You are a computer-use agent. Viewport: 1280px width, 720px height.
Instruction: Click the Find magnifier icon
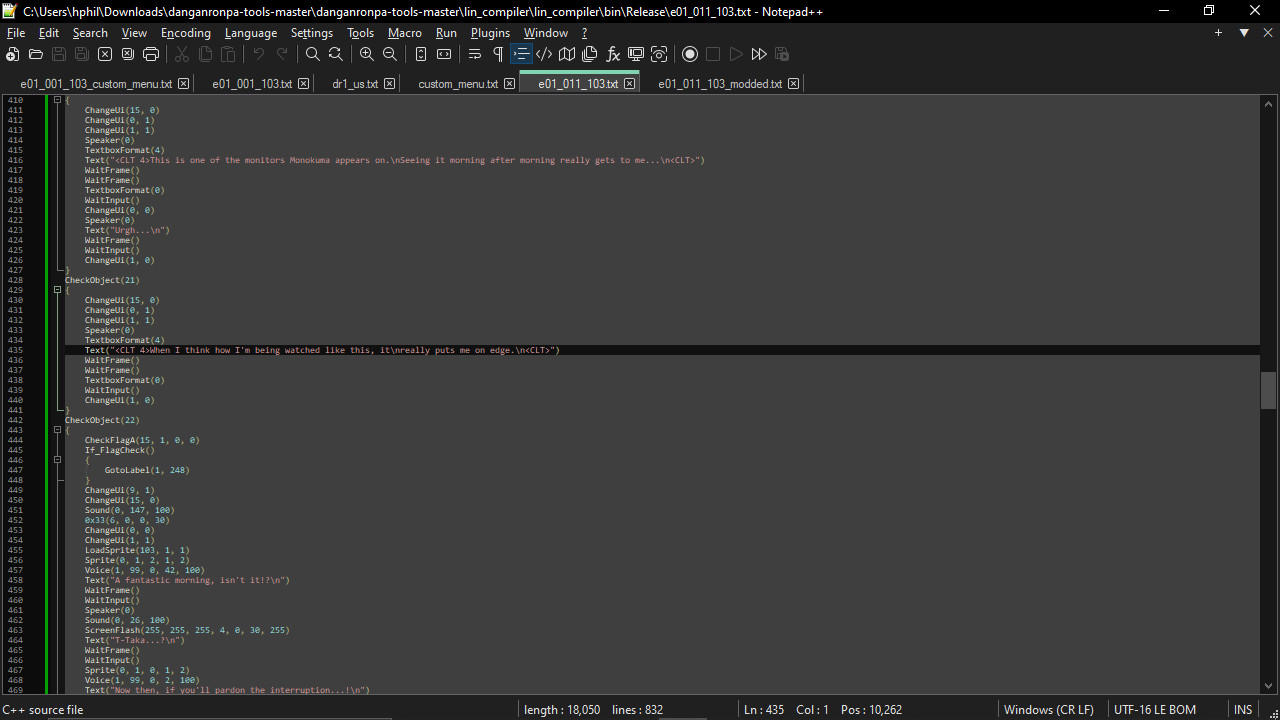coord(312,54)
